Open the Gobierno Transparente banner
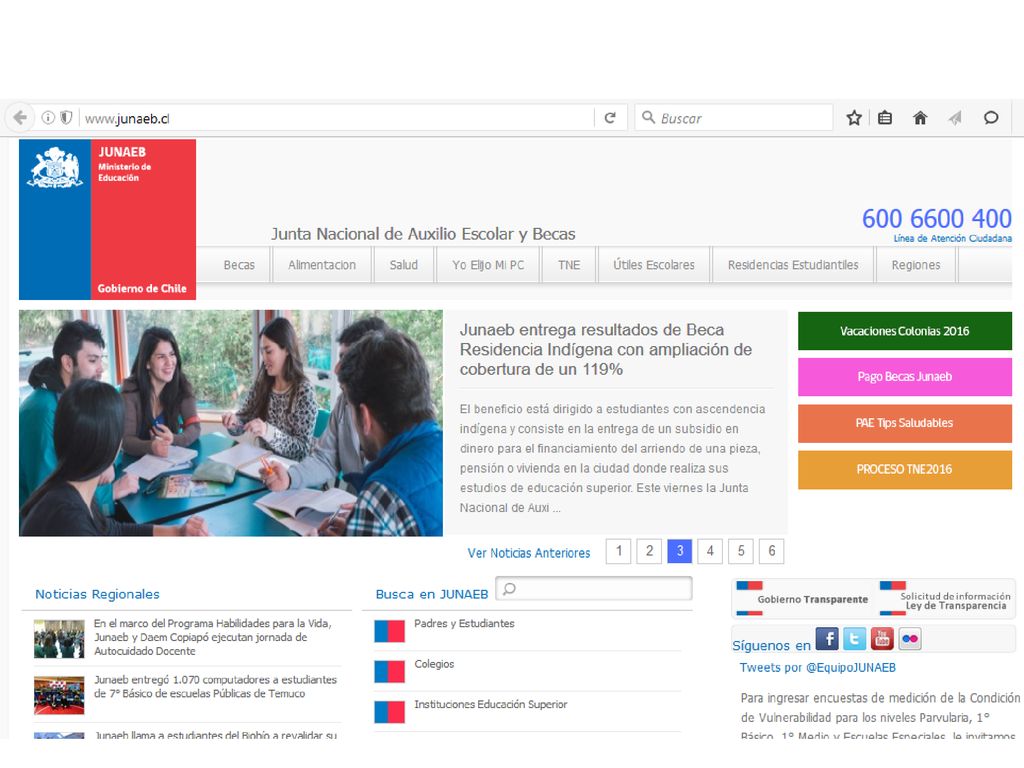This screenshot has height=768, width=1024. pyautogui.click(x=803, y=598)
